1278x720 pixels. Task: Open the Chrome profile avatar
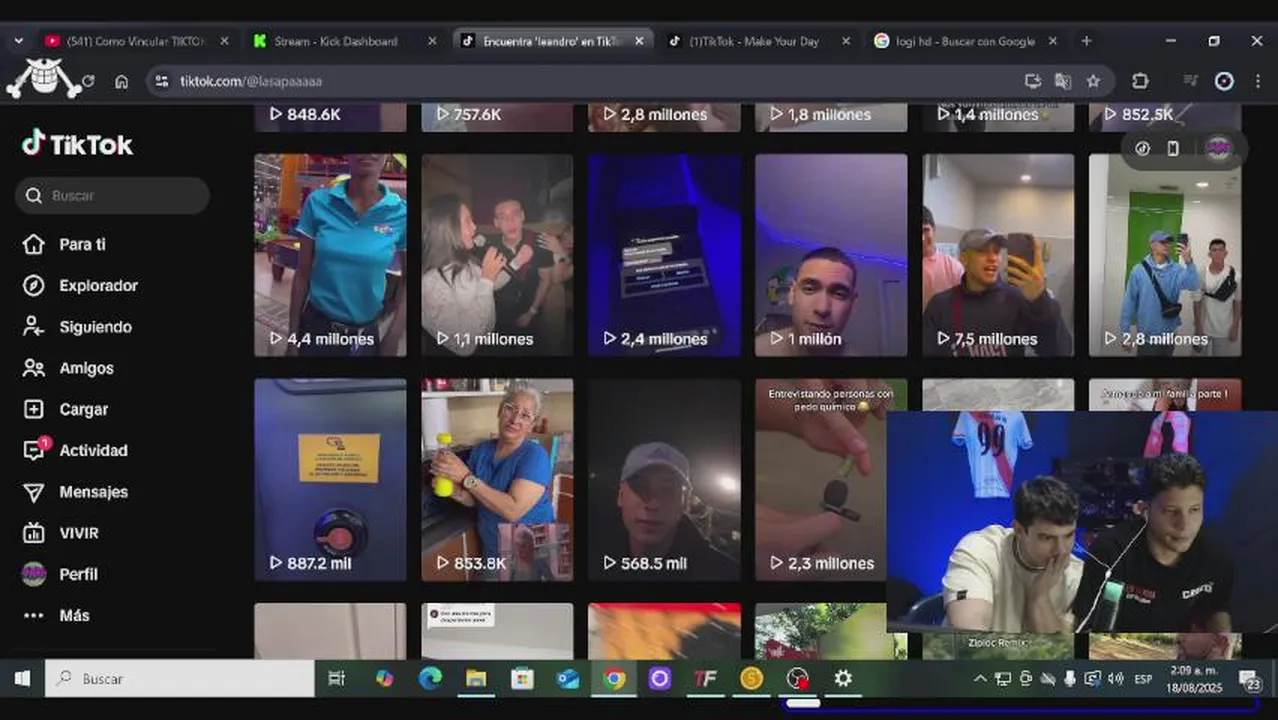pos(1224,81)
